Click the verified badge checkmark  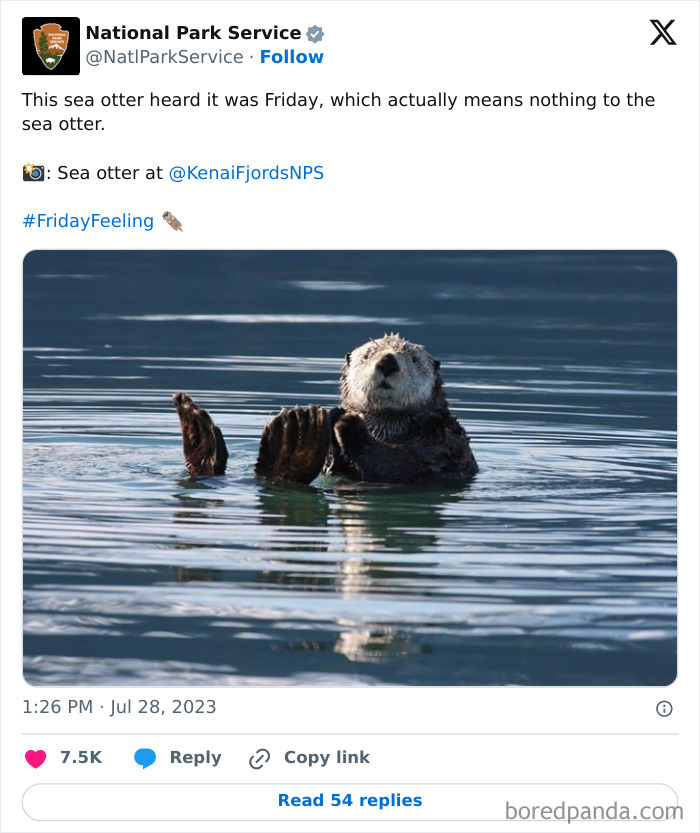315,32
